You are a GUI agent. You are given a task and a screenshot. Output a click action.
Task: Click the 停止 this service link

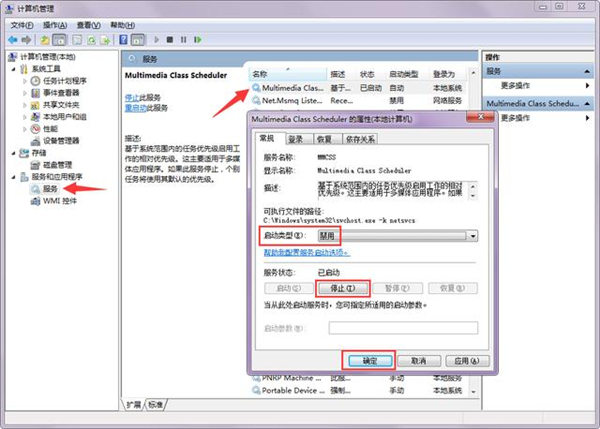click(132, 98)
